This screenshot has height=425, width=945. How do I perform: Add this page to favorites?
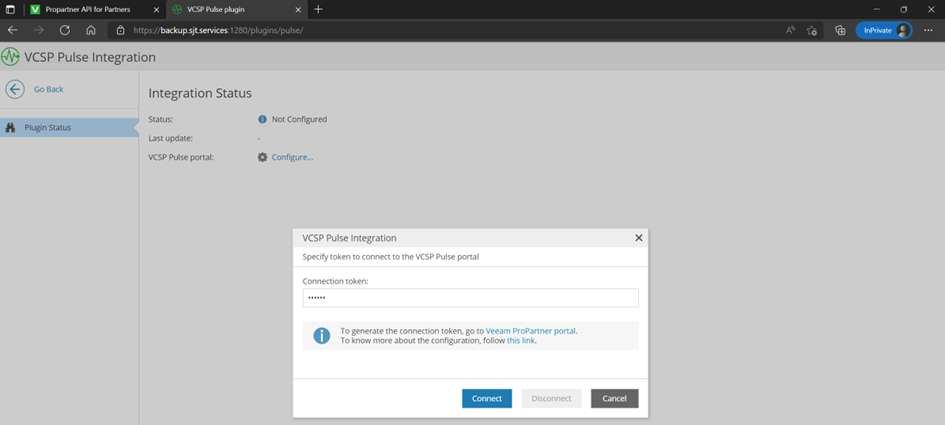point(812,30)
